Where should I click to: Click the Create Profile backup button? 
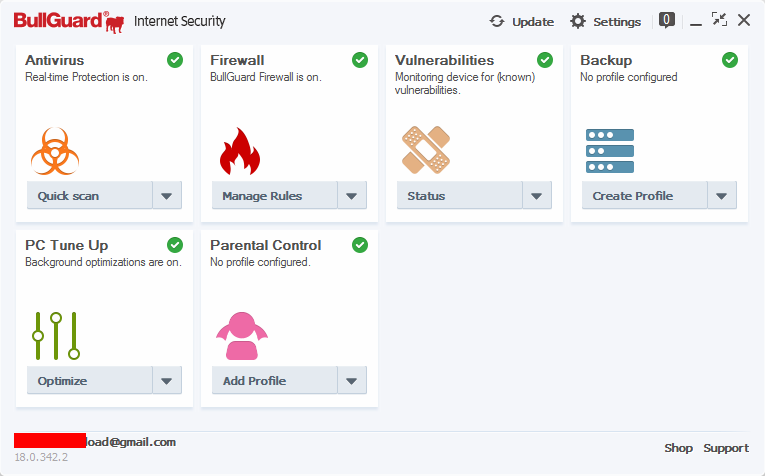[x=644, y=196]
